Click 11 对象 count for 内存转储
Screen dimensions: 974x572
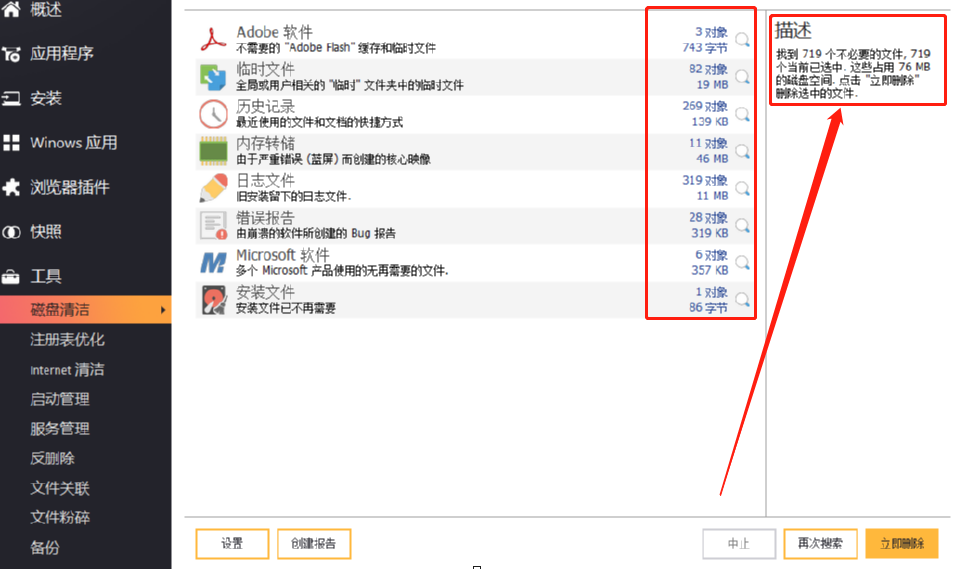click(708, 143)
